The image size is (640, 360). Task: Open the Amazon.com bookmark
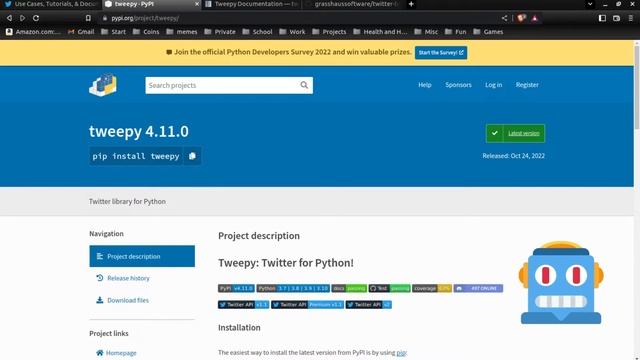pos(33,32)
